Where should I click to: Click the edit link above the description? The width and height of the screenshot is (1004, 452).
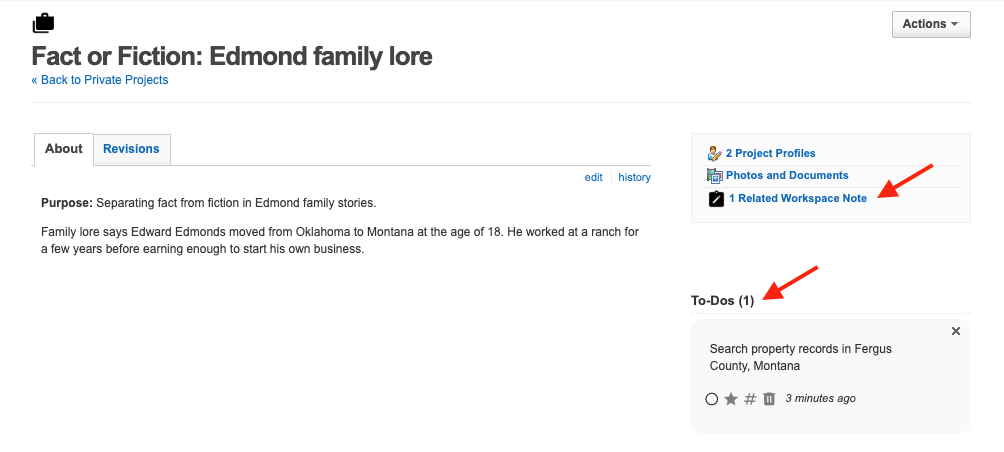594,177
